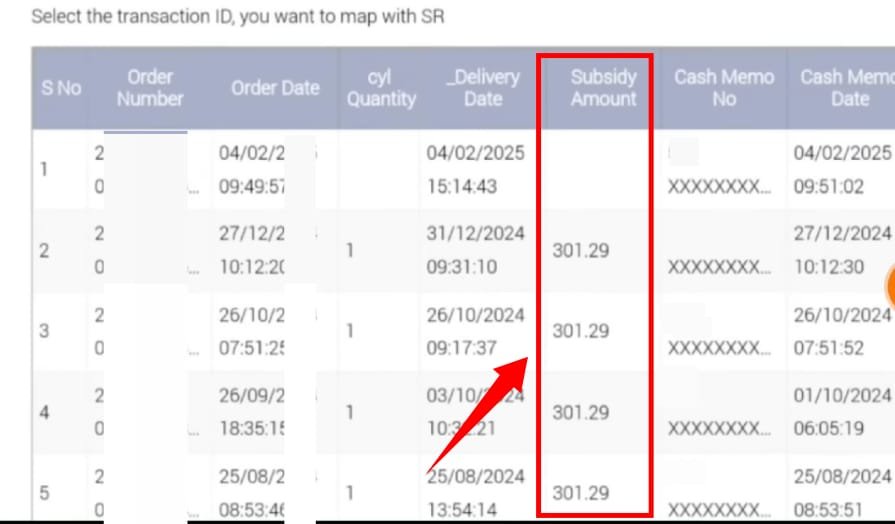Image resolution: width=895 pixels, height=524 pixels.
Task: Click the Cash Memo Date column header
Action: point(845,88)
